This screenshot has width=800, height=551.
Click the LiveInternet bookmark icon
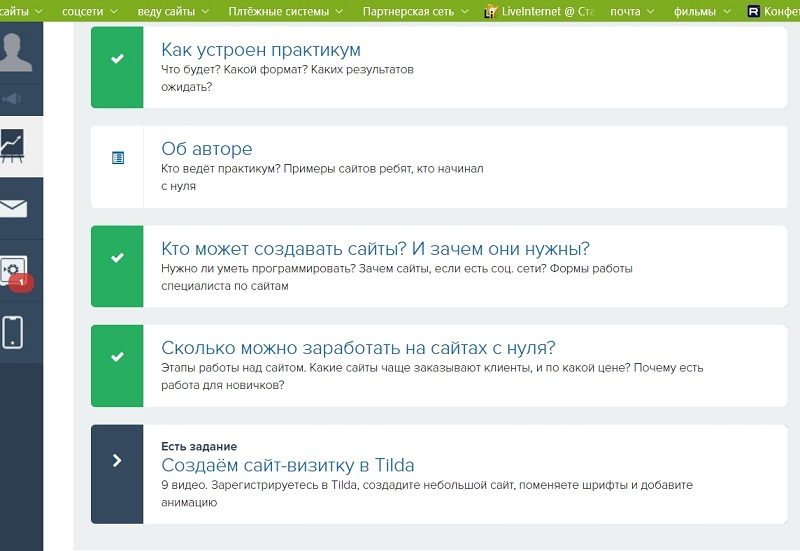click(x=490, y=11)
